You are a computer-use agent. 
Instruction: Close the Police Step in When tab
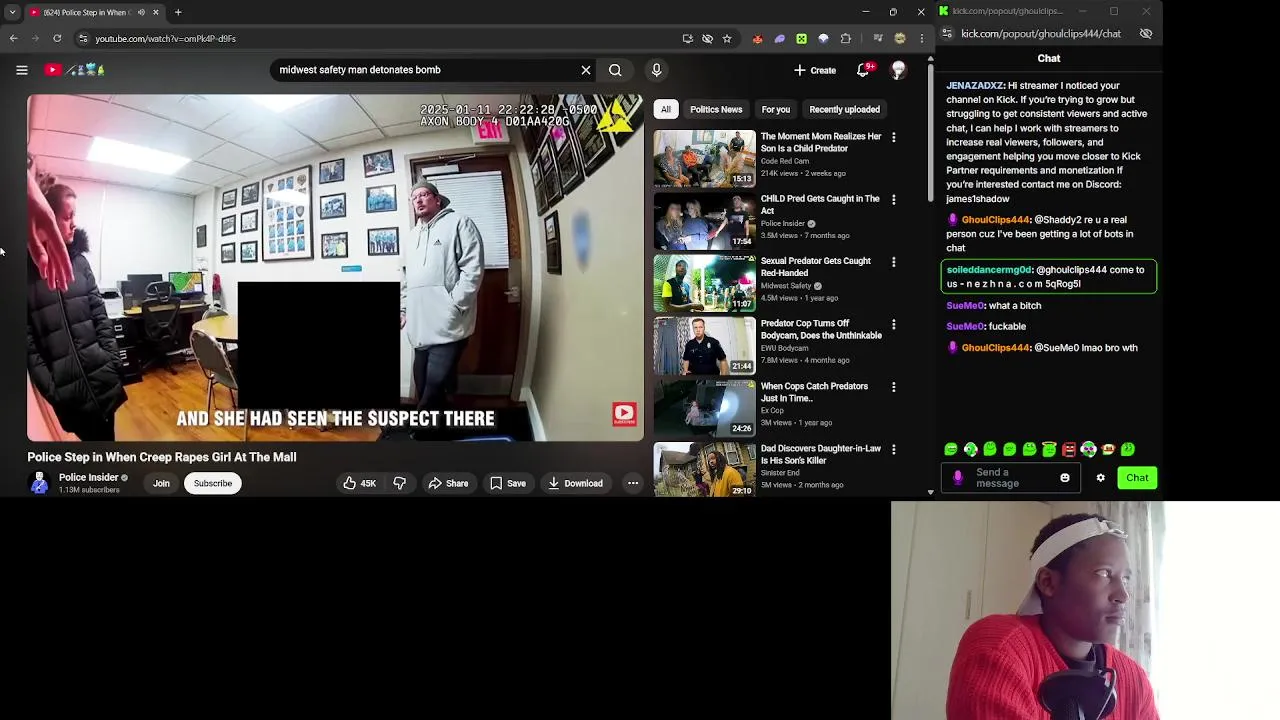pos(155,12)
